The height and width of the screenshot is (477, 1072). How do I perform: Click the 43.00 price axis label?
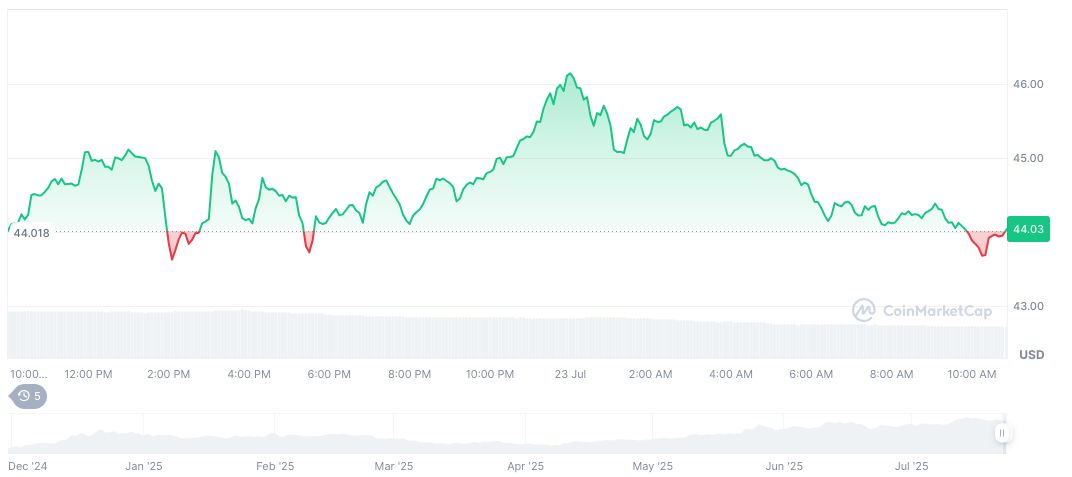(1028, 306)
